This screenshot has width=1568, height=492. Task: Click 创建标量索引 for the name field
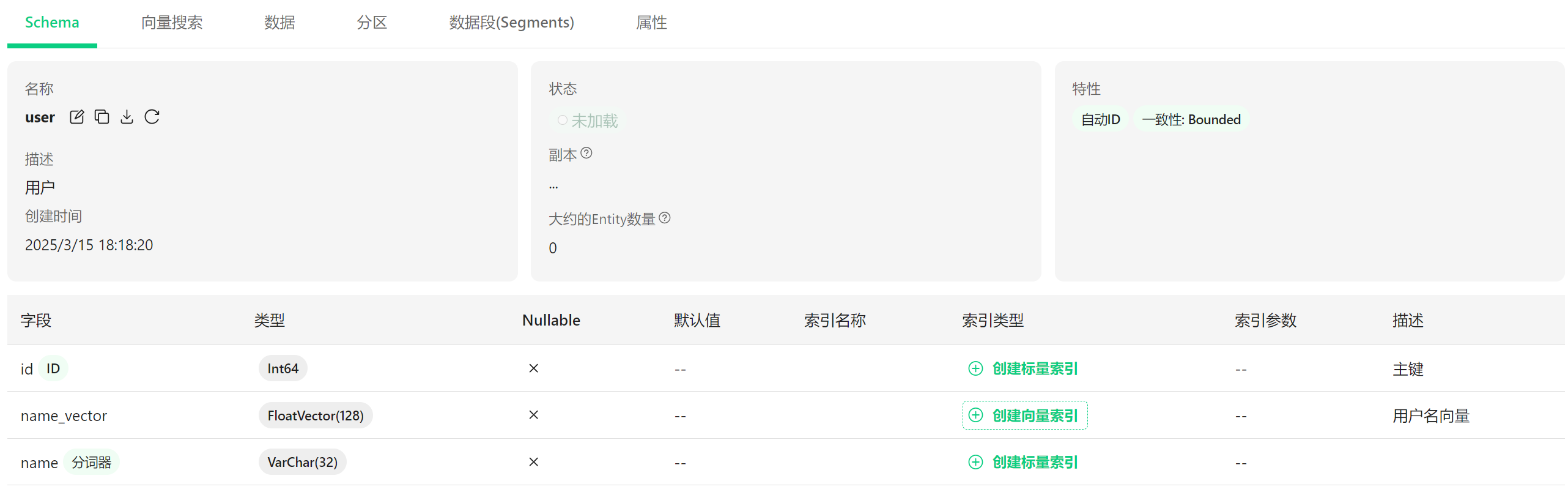click(1035, 462)
